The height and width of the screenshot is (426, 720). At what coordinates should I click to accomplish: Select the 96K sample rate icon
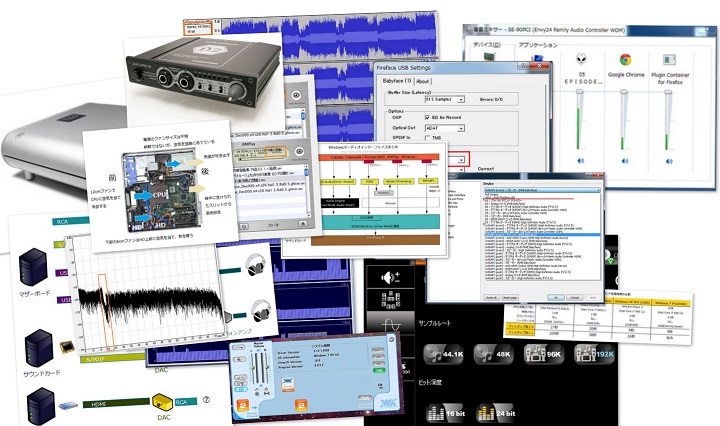pos(544,354)
